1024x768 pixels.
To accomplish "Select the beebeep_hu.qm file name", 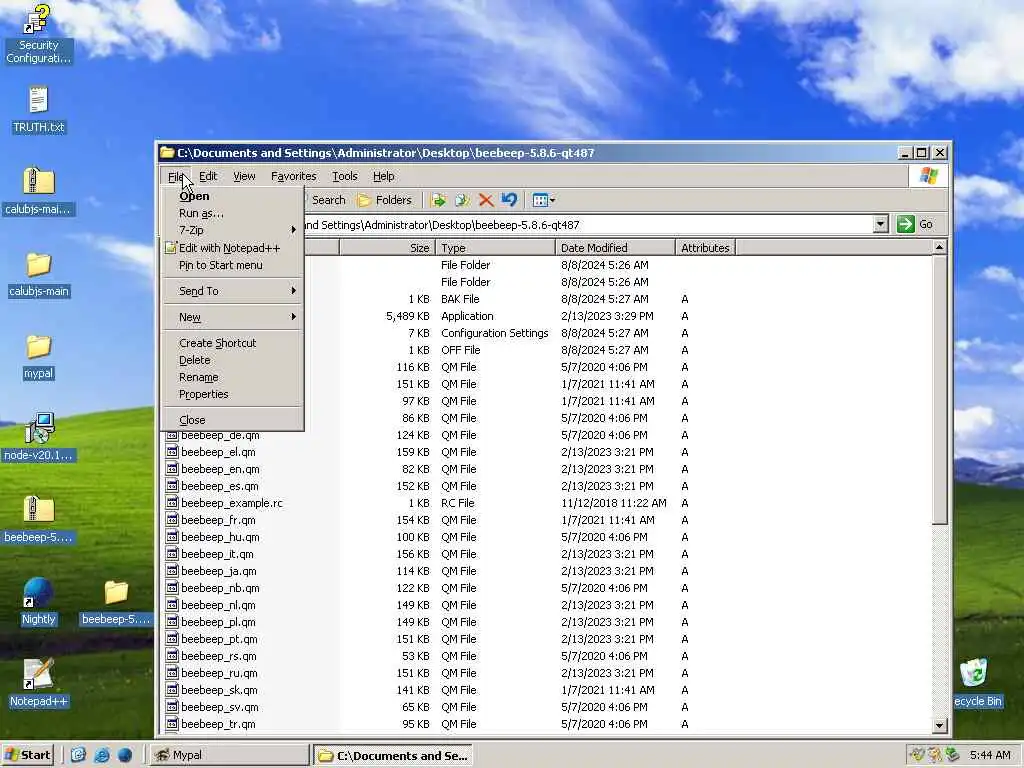I will point(220,537).
